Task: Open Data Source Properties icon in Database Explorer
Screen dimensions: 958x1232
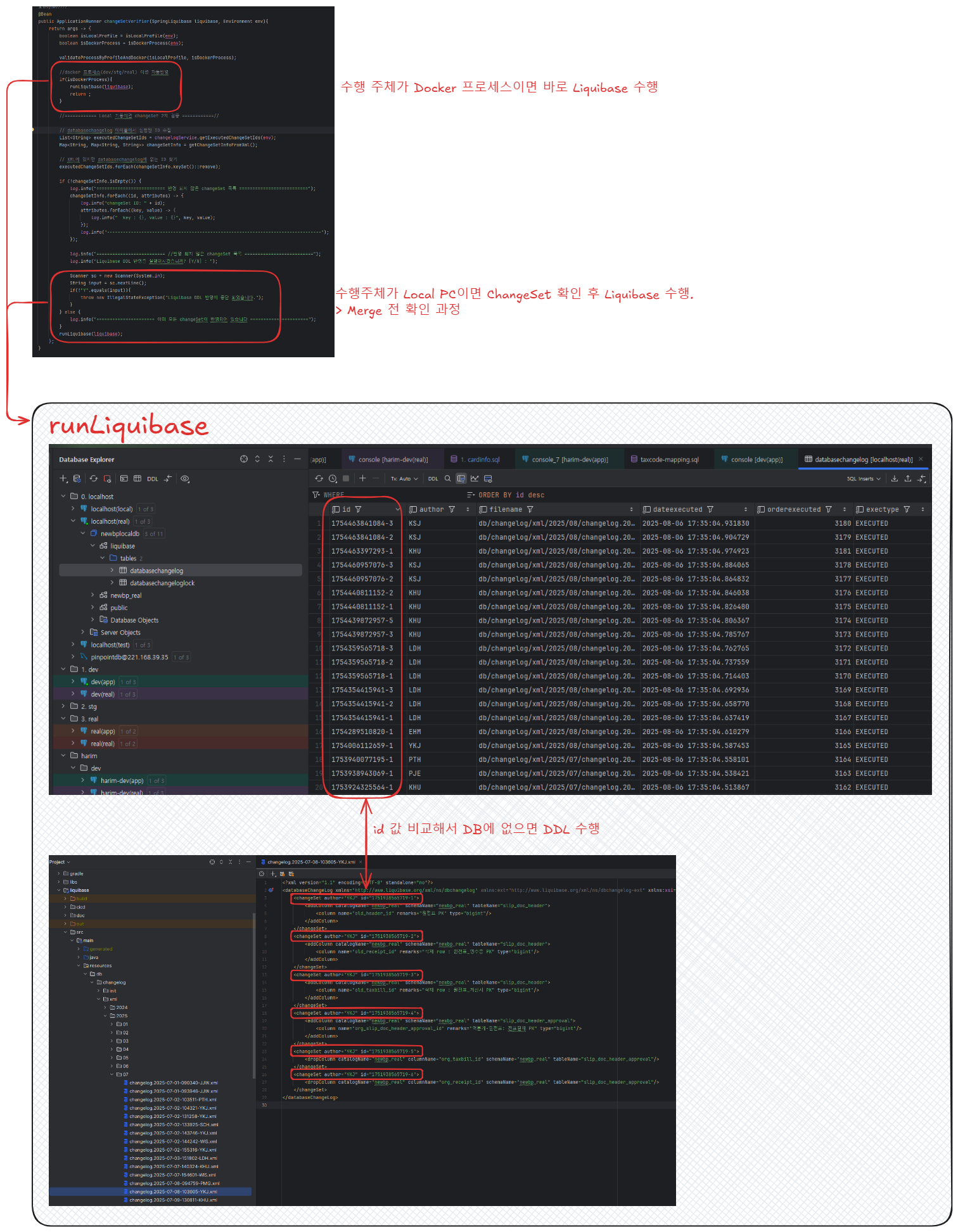Action: [x=77, y=479]
